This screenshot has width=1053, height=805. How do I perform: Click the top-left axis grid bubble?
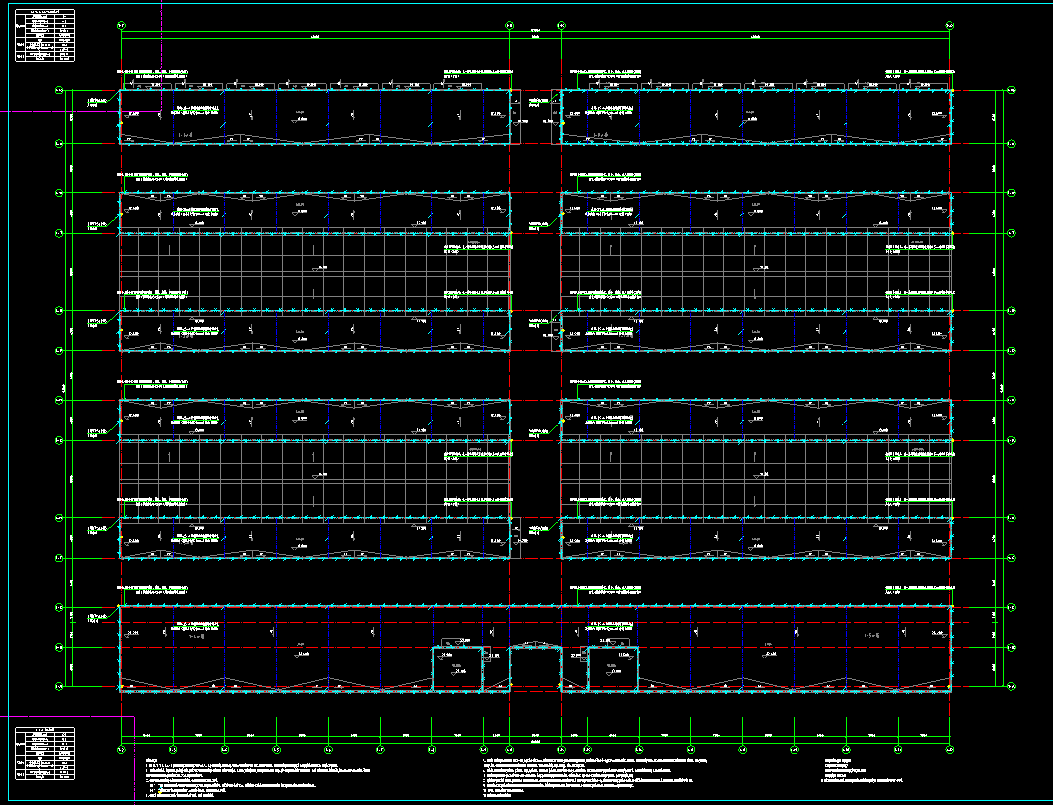(120, 25)
